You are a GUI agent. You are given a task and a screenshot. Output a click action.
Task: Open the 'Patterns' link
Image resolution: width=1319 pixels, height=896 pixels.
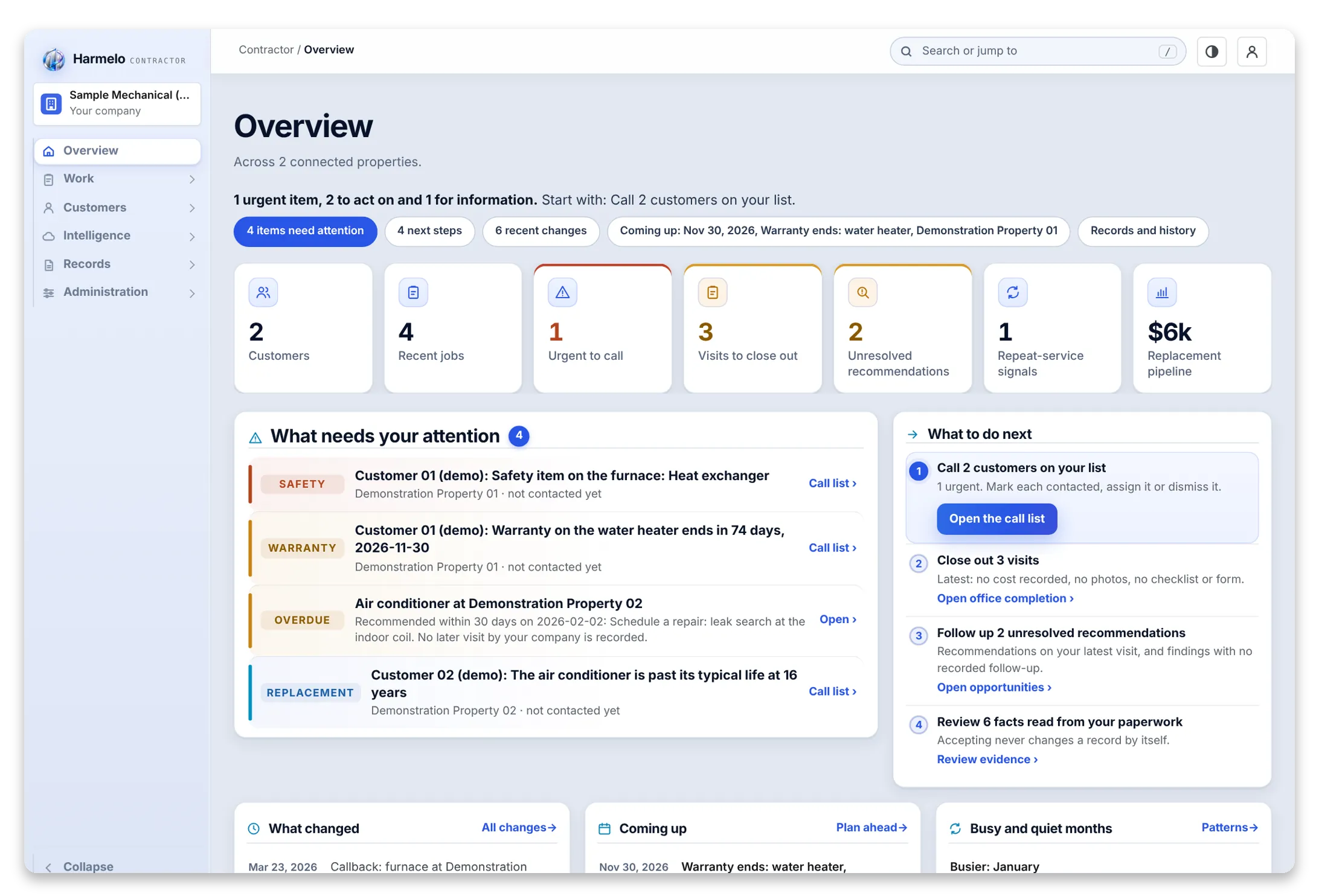click(1229, 828)
